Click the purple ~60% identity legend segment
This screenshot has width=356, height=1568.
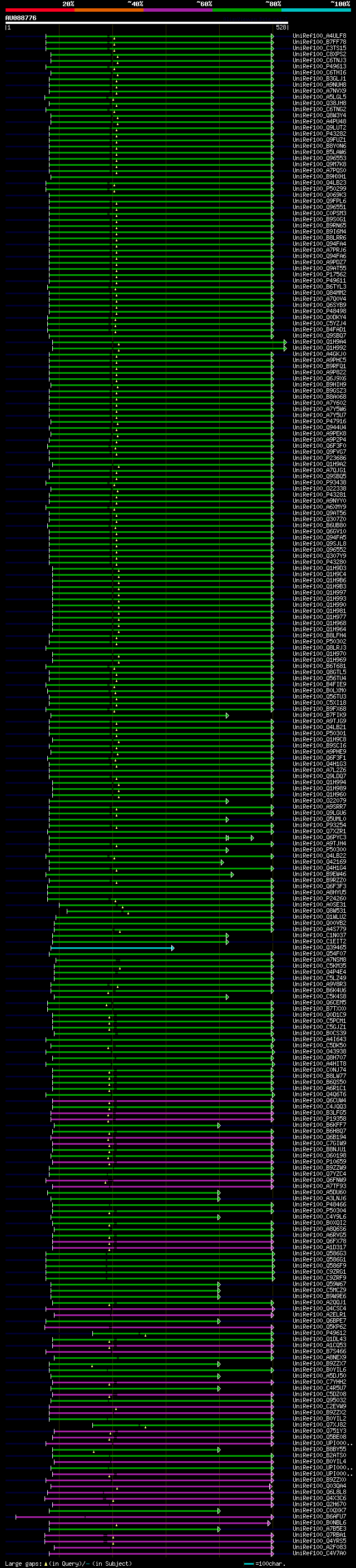(179, 10)
